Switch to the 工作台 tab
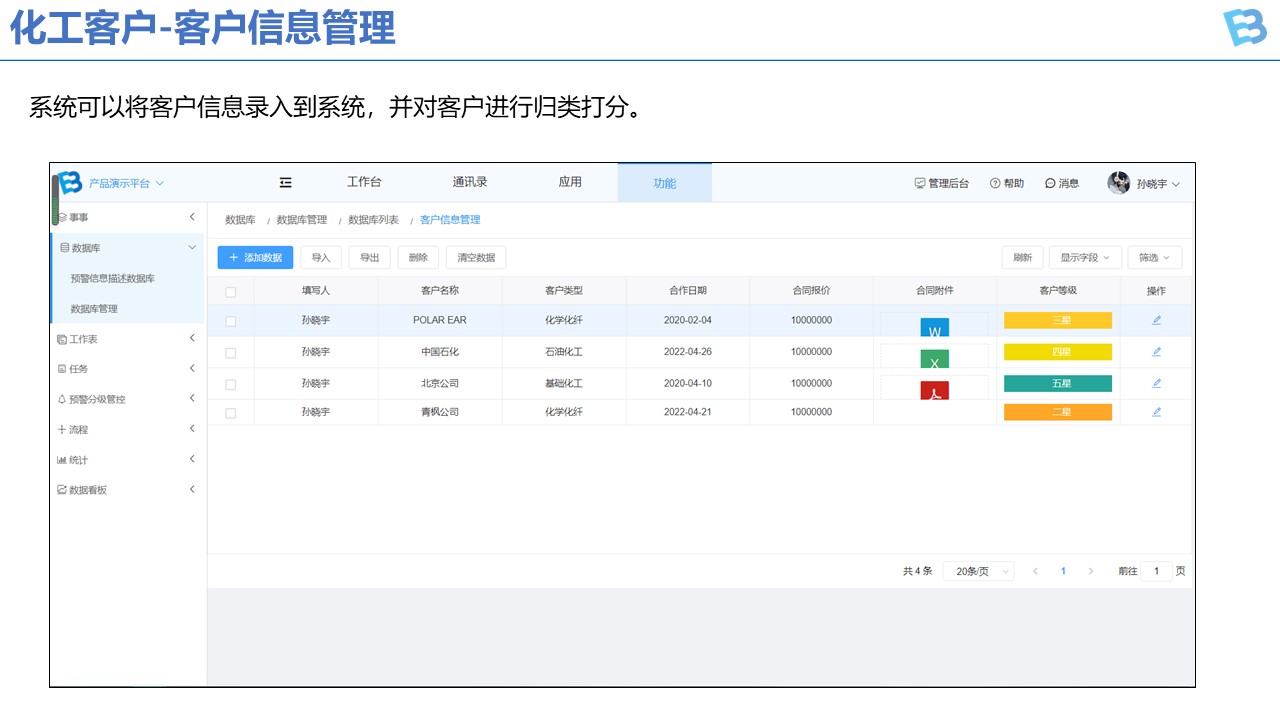This screenshot has width=1280, height=720. 364,182
